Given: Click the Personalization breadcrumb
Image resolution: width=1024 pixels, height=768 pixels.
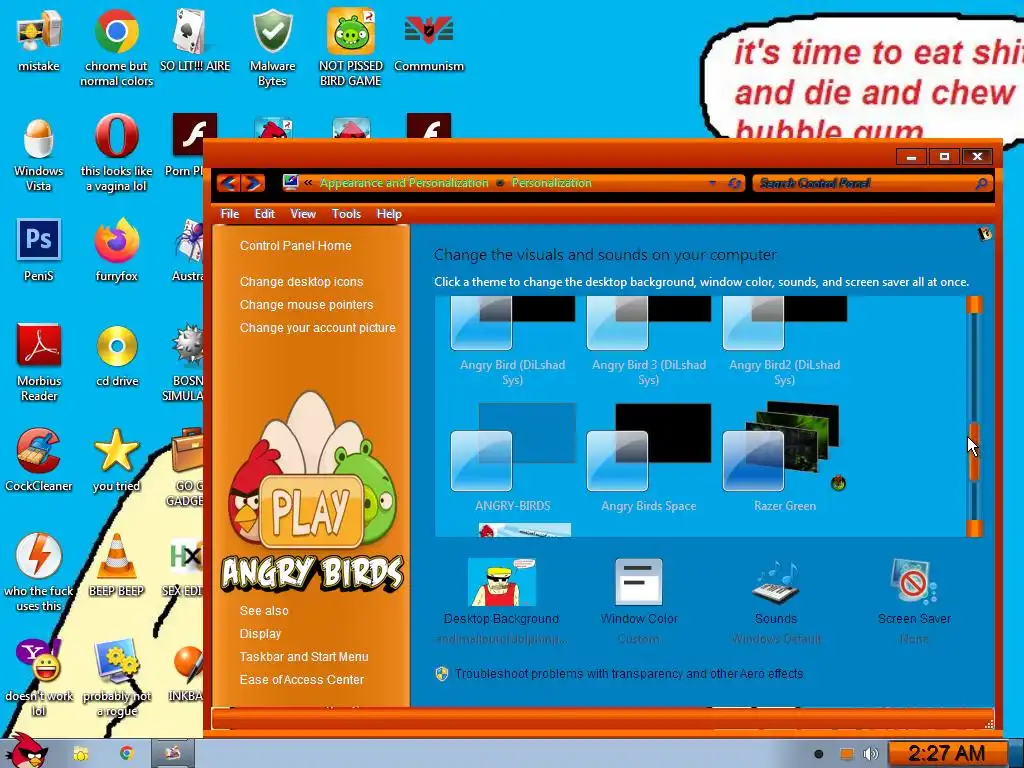Looking at the screenshot, I should point(551,183).
